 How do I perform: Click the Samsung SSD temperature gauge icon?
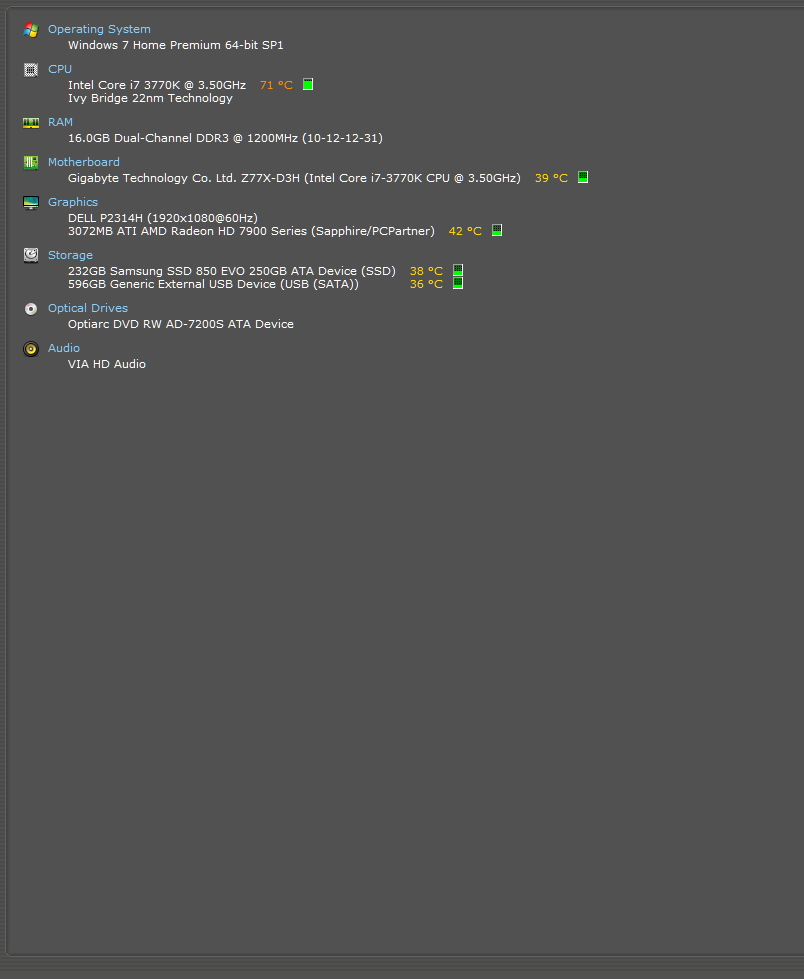[x=458, y=270]
